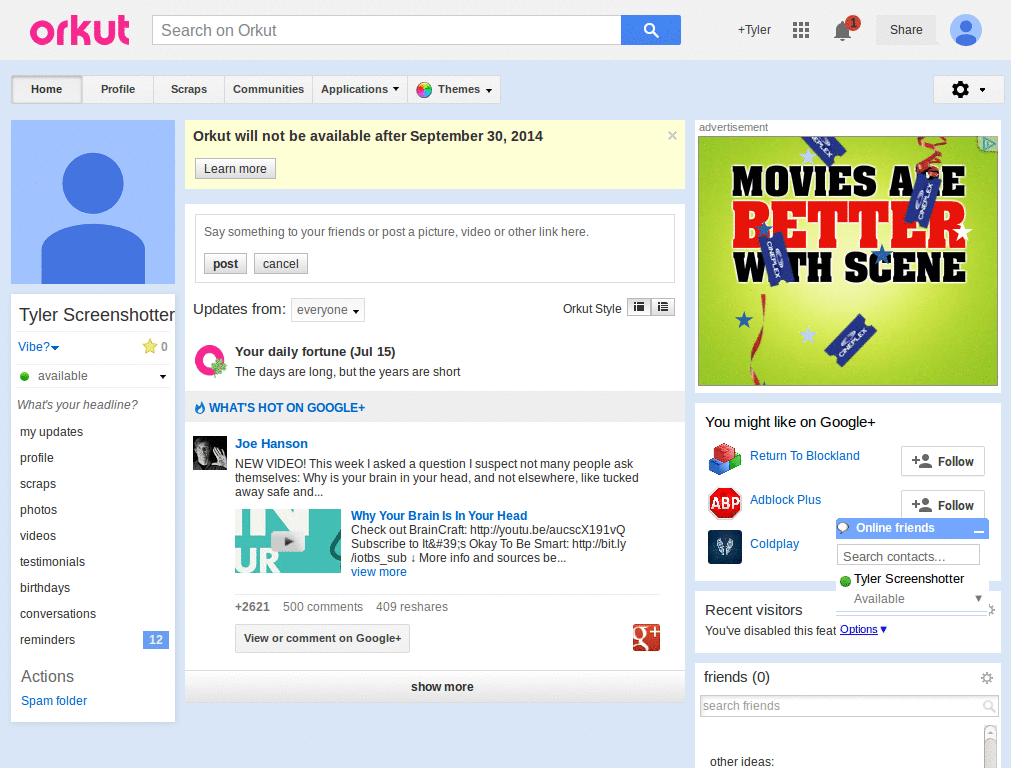This screenshot has width=1024, height=768.
Task: Open photos in sidebar
Action: (39, 510)
